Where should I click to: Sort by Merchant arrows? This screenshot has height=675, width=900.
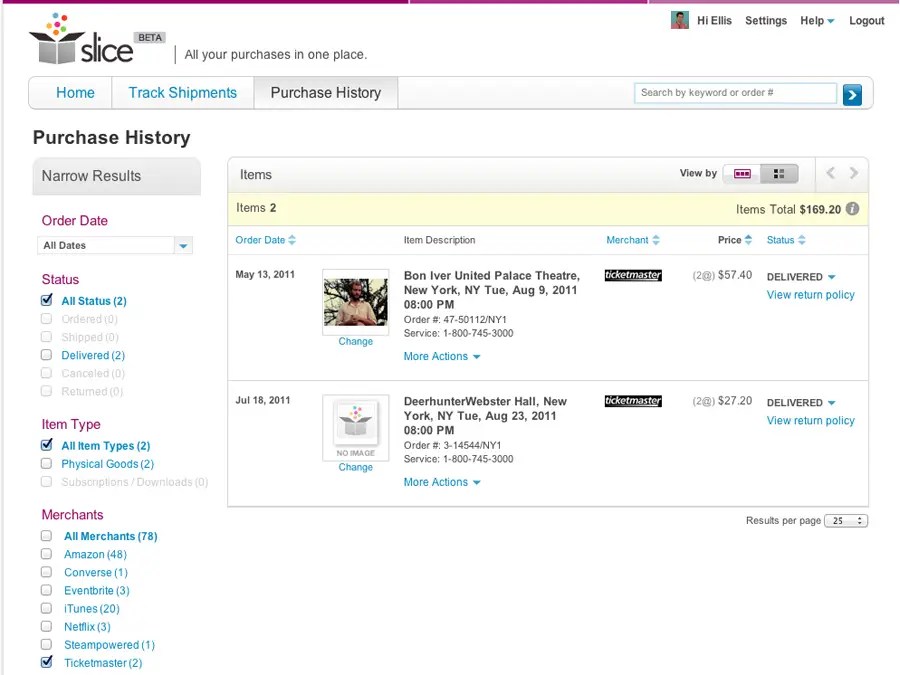pos(656,240)
